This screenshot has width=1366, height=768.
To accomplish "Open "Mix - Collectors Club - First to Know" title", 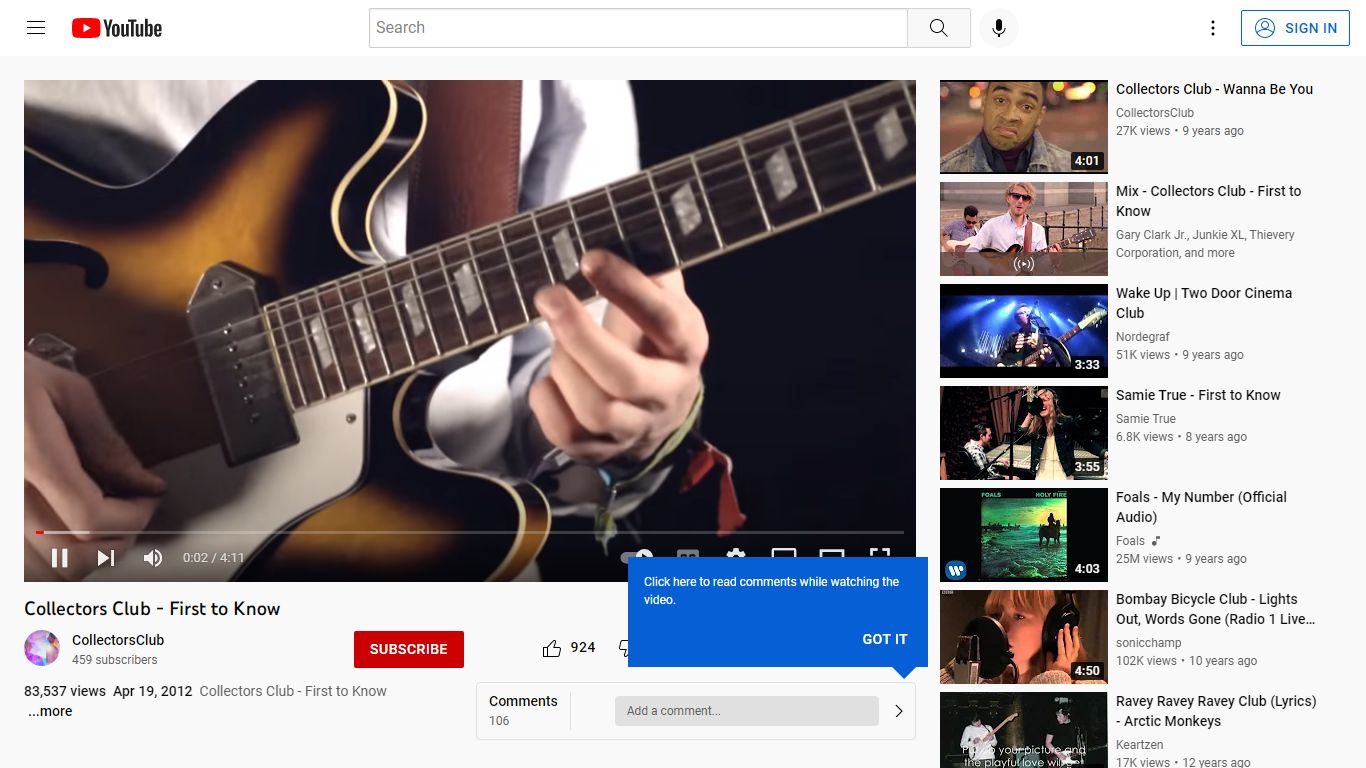I will [x=1209, y=201].
